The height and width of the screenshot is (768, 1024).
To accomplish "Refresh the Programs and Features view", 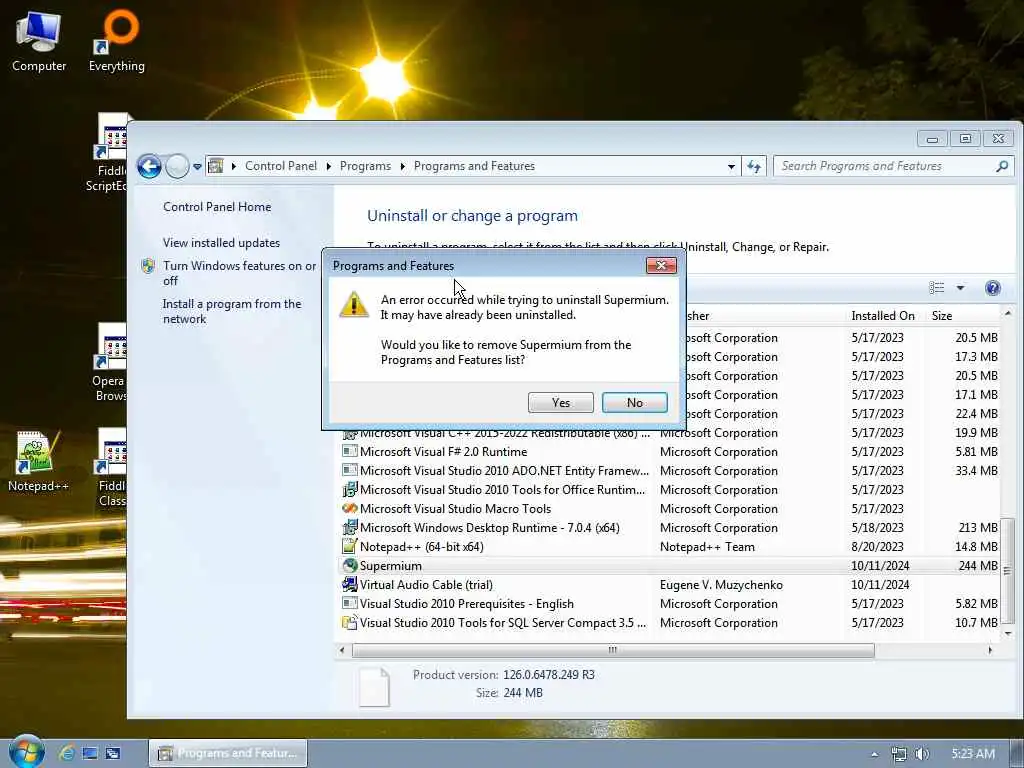I will [x=754, y=167].
